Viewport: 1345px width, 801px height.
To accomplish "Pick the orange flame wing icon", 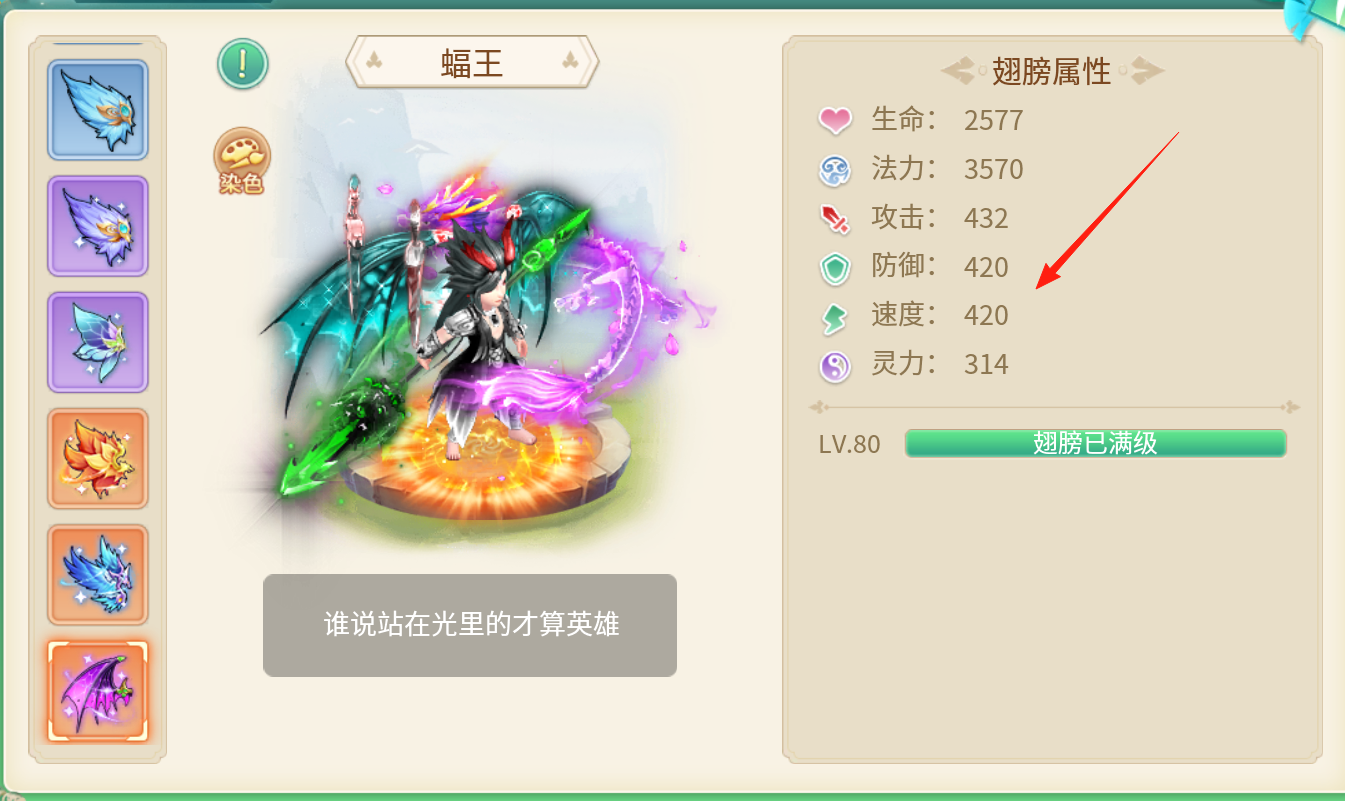I will click(x=98, y=458).
